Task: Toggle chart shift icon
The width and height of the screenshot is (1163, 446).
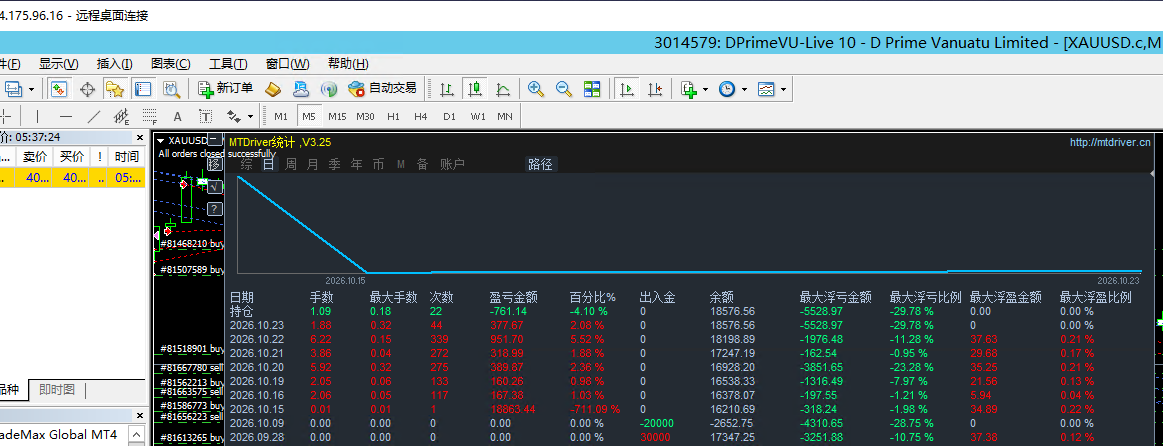Action: [x=655, y=89]
